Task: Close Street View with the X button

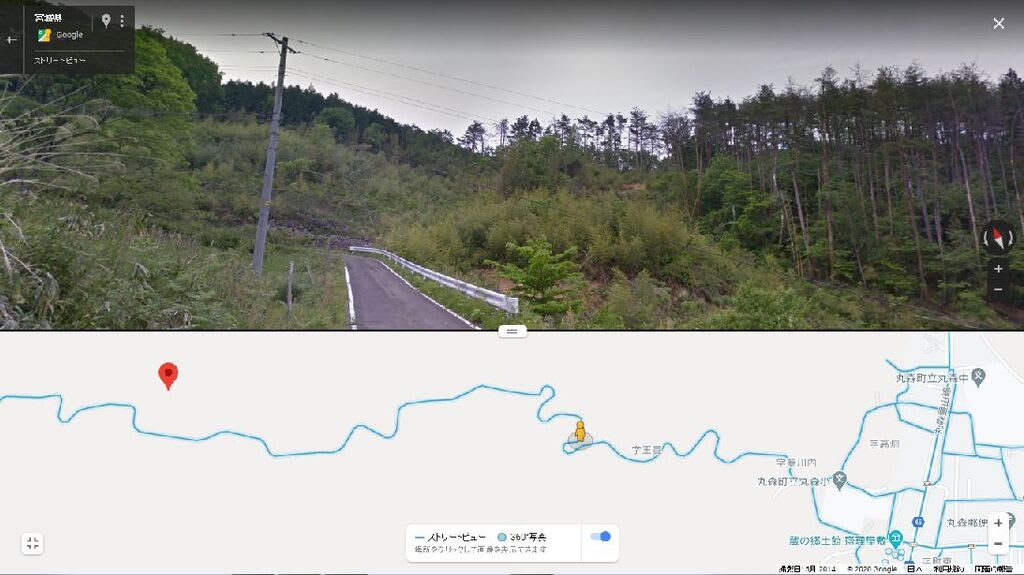Action: [x=999, y=24]
